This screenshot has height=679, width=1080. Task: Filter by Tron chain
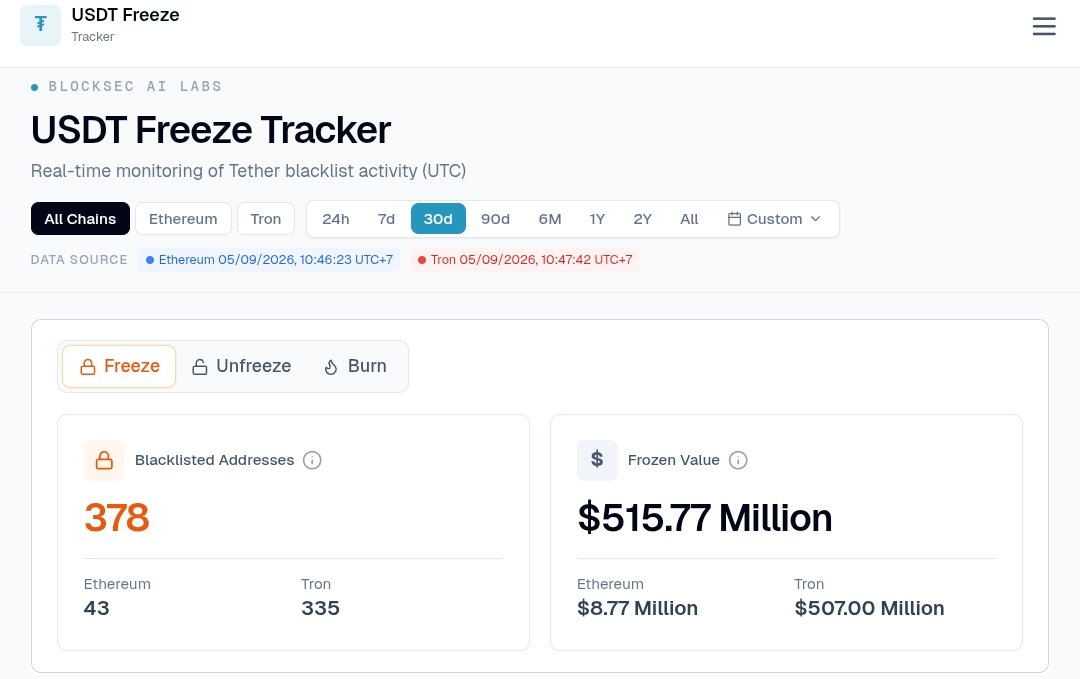coord(266,219)
